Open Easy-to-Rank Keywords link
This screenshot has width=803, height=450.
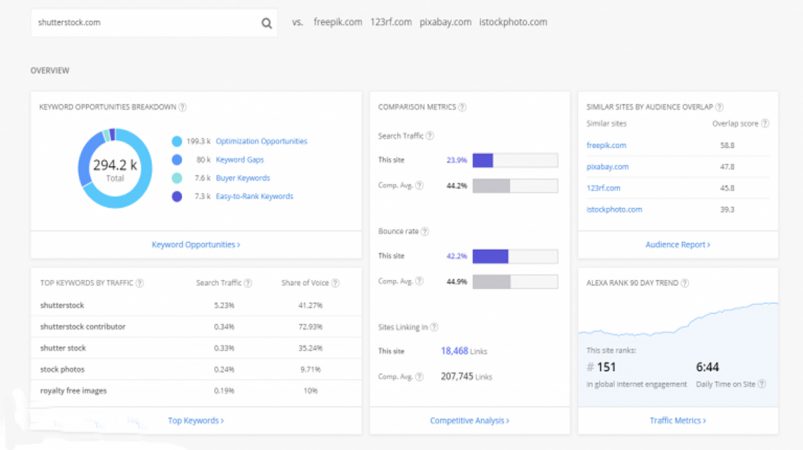pos(255,197)
